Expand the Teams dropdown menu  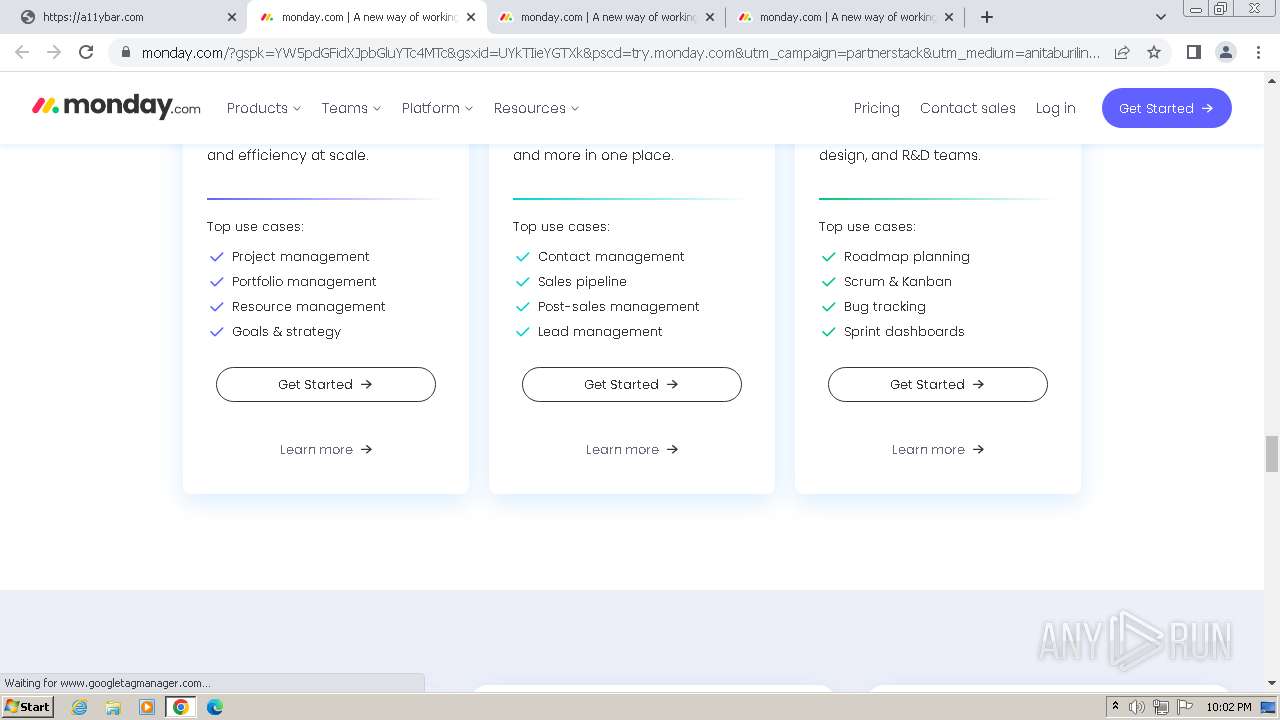coord(351,108)
